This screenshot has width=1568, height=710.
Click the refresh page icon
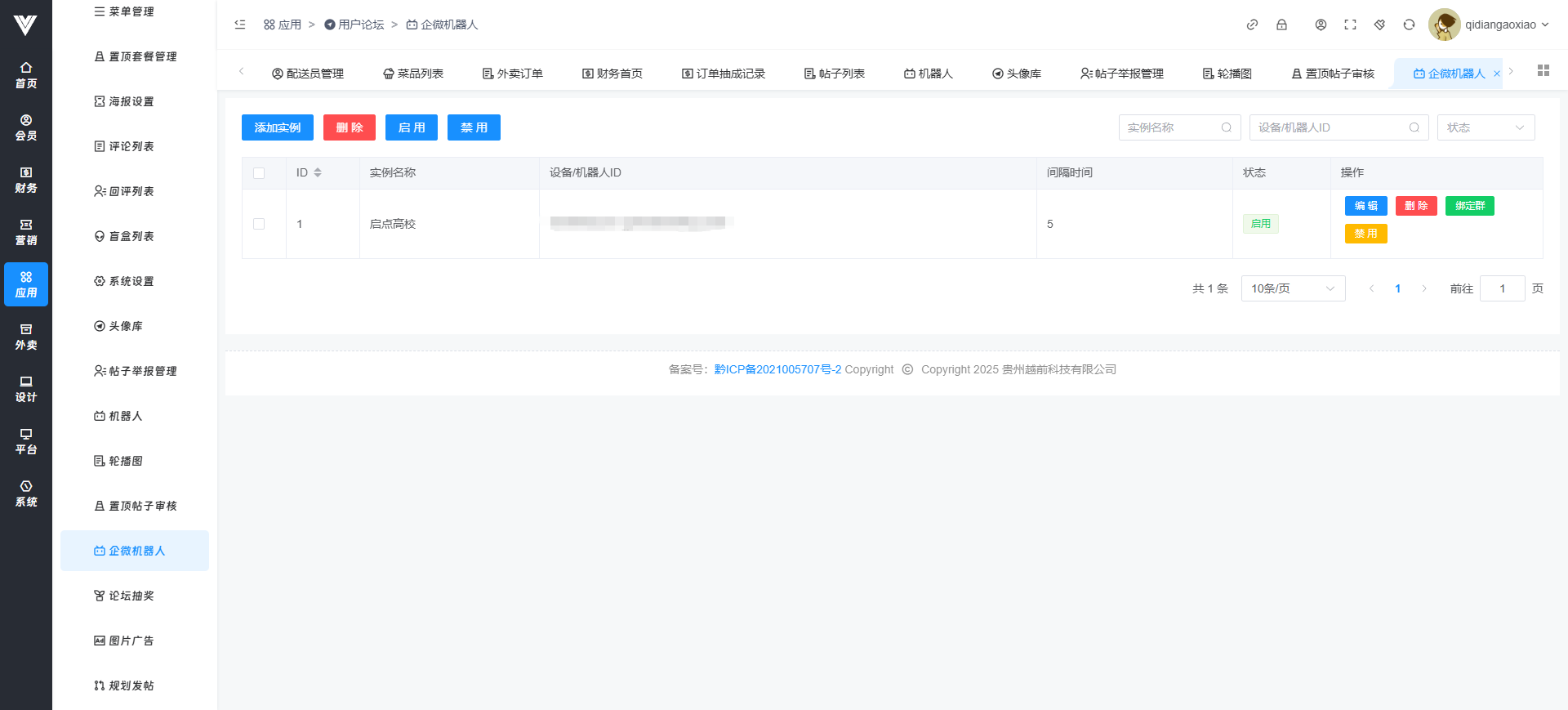click(x=1409, y=25)
